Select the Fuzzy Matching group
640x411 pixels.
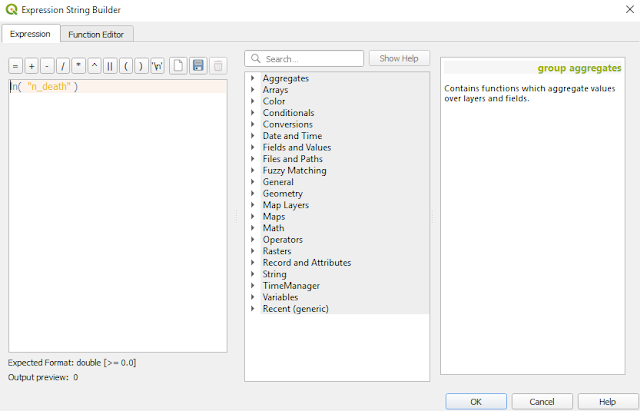pos(294,170)
